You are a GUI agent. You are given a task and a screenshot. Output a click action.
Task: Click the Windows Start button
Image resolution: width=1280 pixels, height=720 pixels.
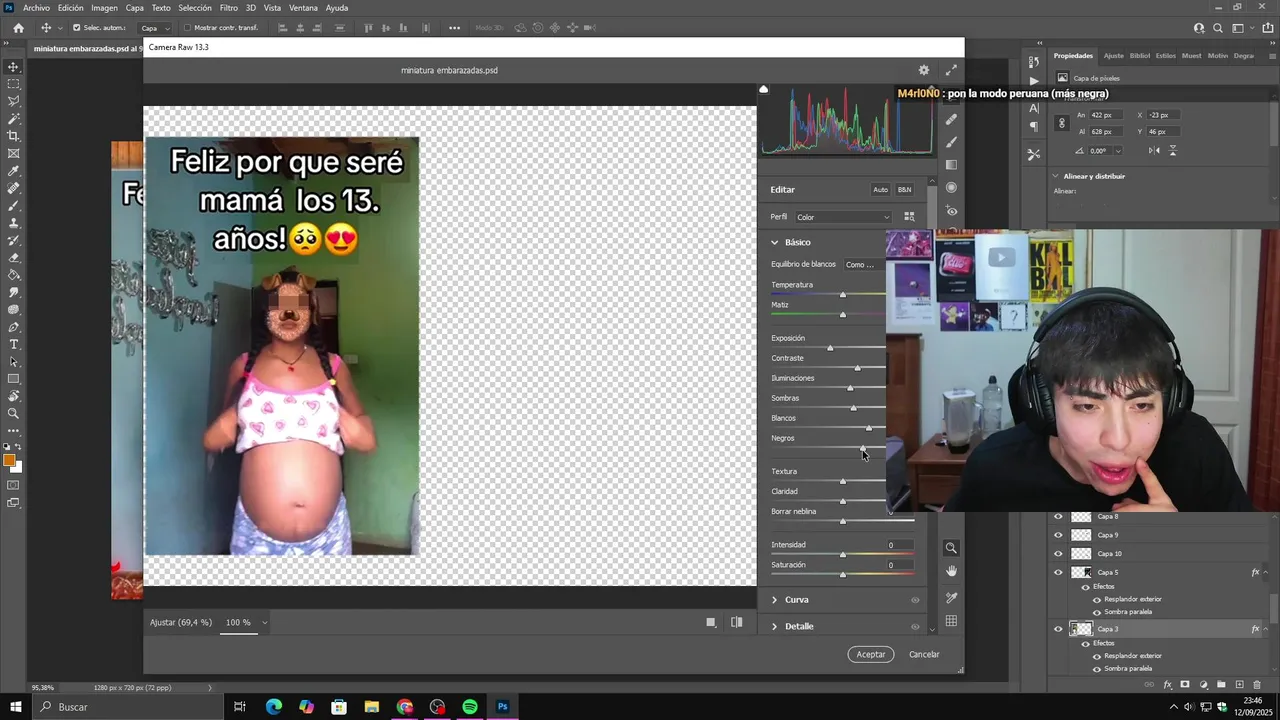(15, 707)
